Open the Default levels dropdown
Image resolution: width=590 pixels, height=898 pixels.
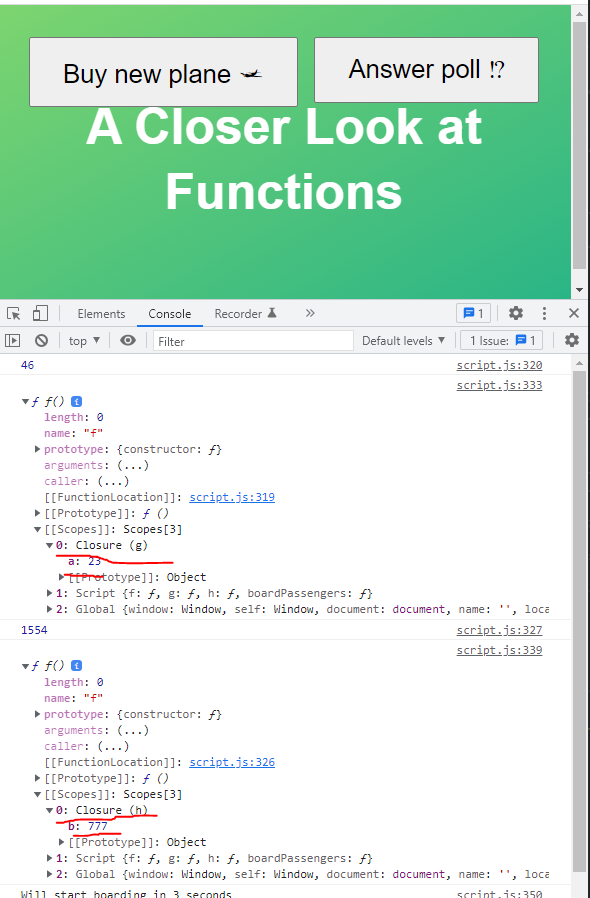coord(403,341)
